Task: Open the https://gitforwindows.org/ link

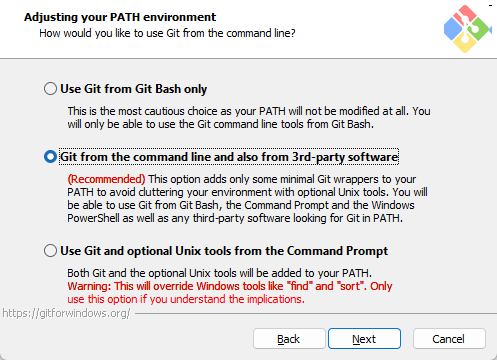Action: [x=66, y=313]
